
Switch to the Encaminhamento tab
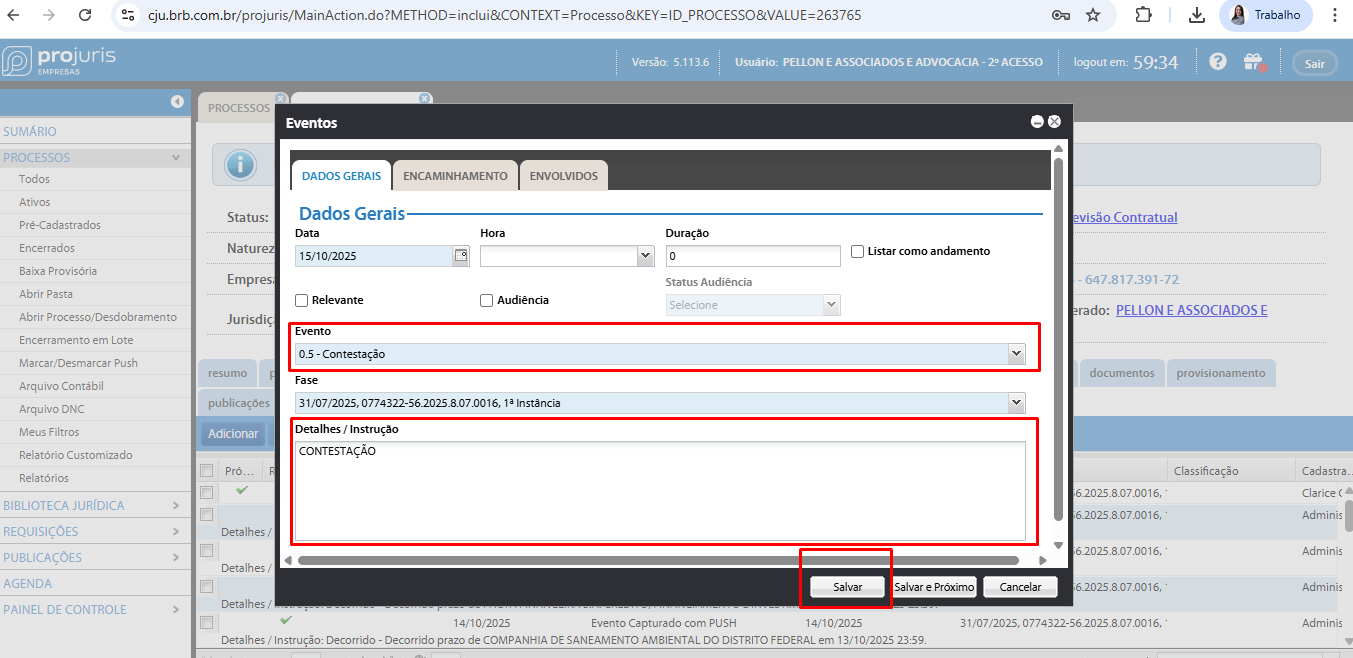click(x=455, y=176)
